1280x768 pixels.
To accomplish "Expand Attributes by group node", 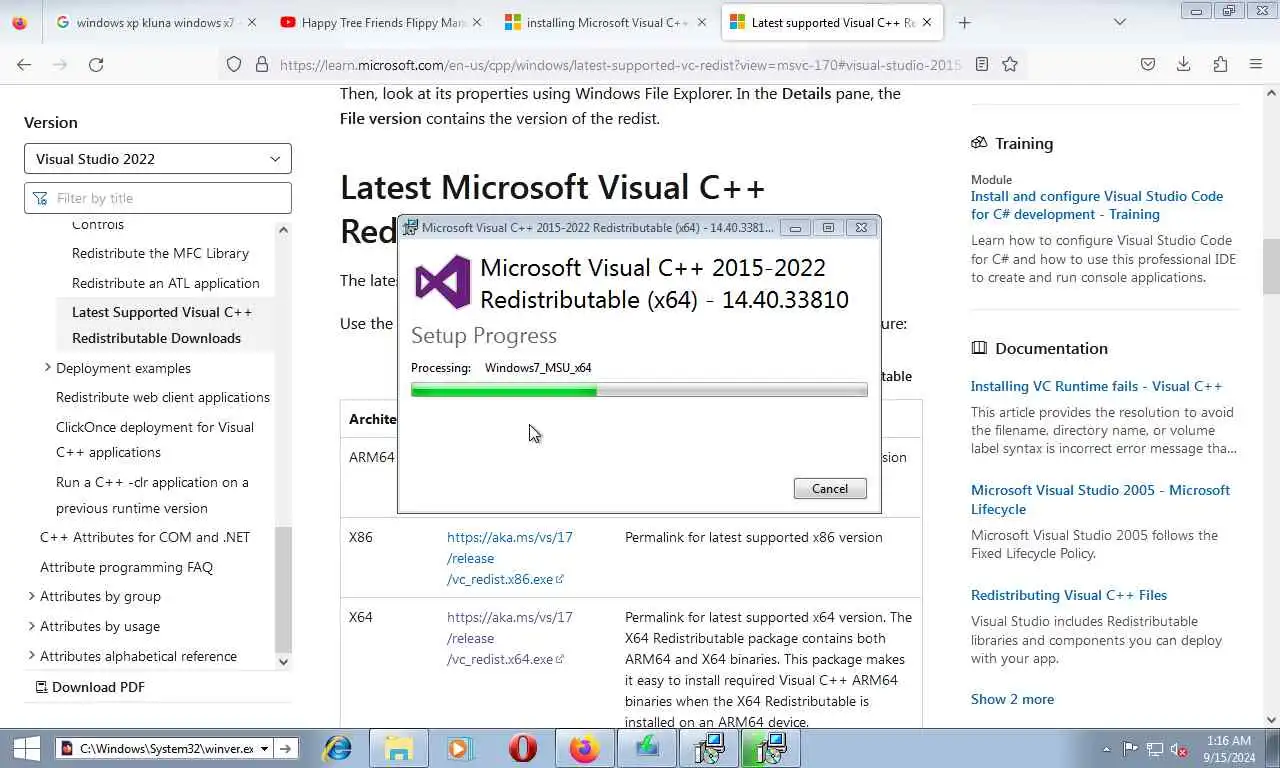I will click(x=31, y=596).
